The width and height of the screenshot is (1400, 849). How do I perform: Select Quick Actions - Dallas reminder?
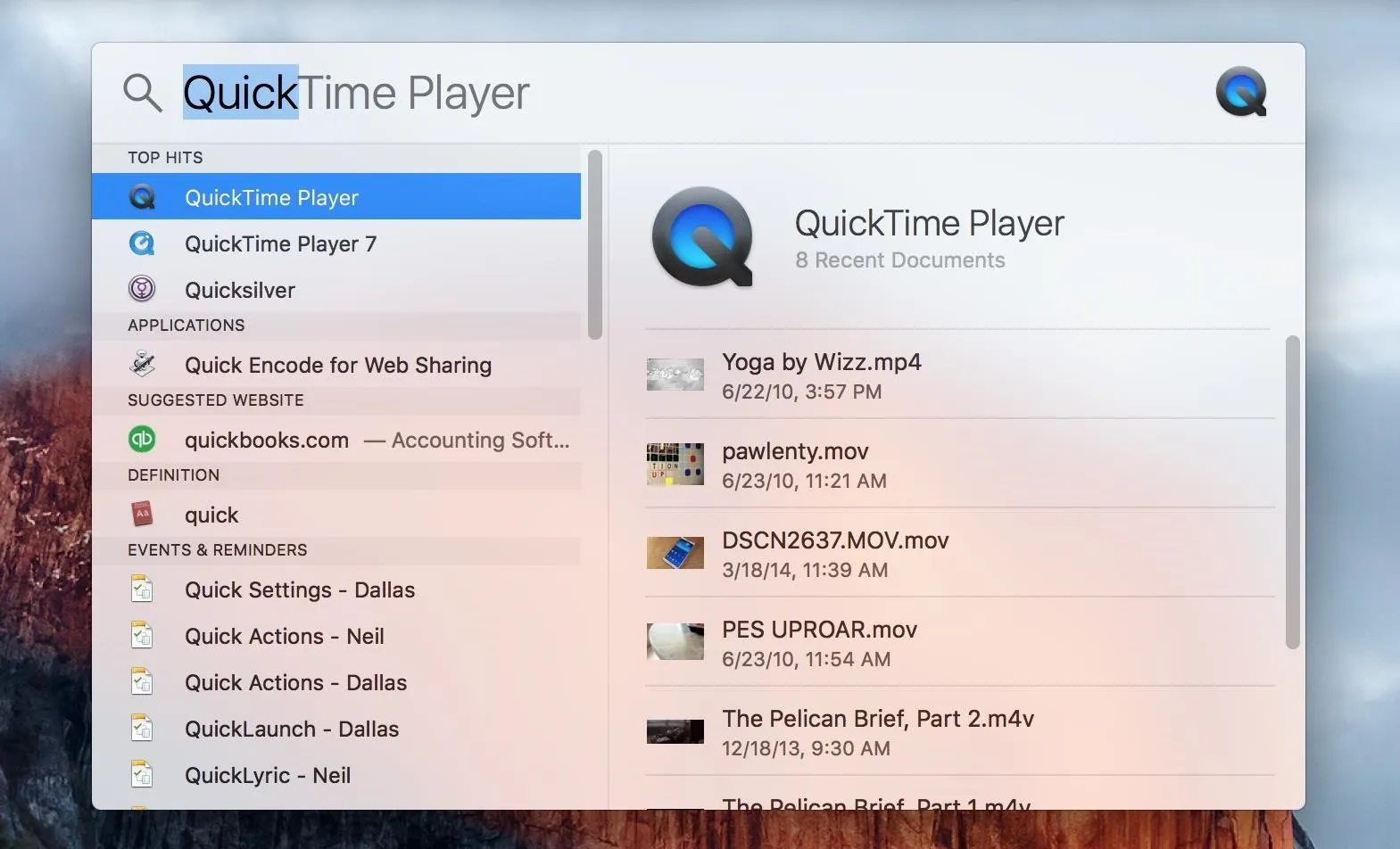pos(336,682)
